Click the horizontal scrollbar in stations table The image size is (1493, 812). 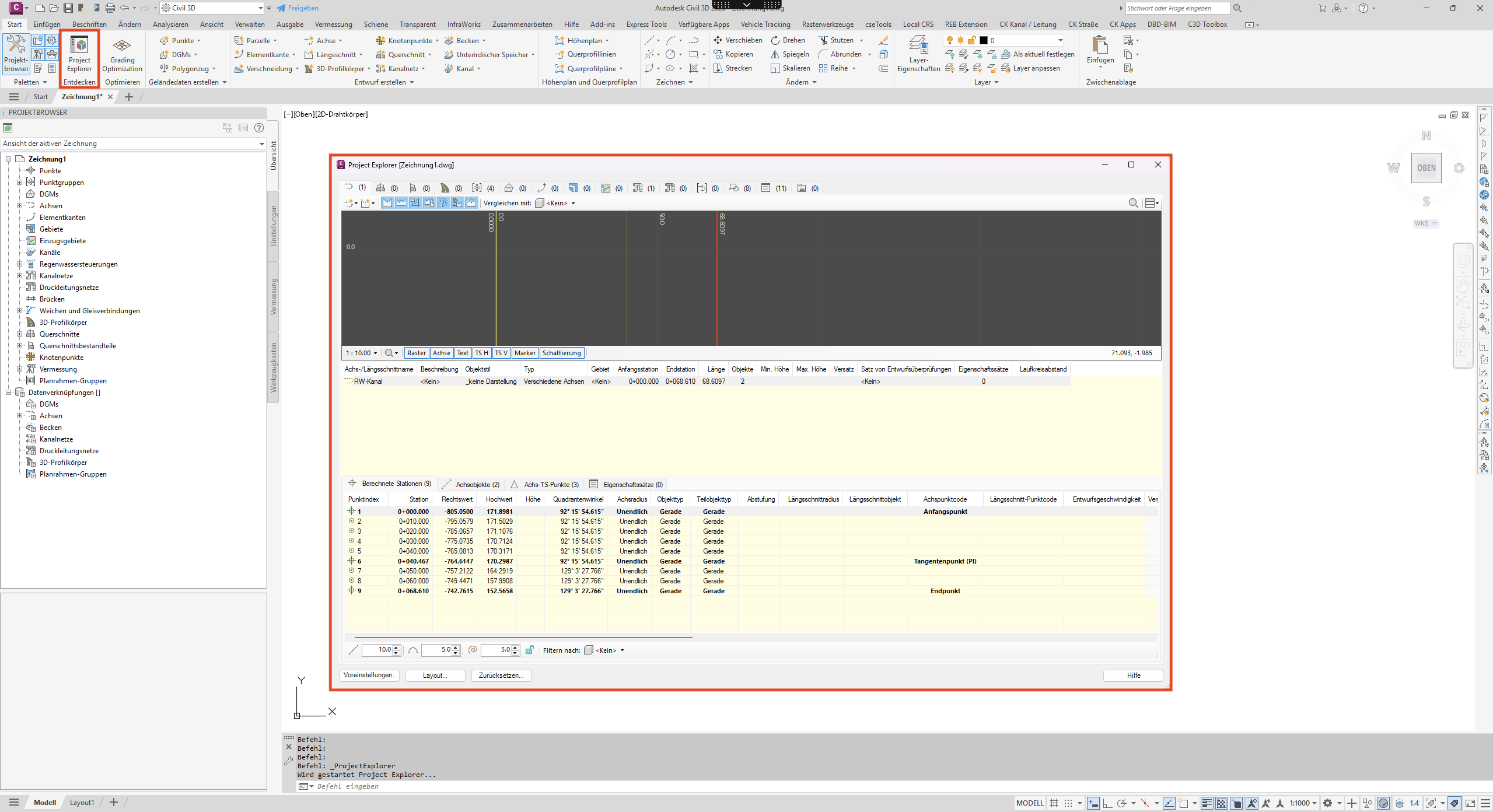(x=523, y=638)
